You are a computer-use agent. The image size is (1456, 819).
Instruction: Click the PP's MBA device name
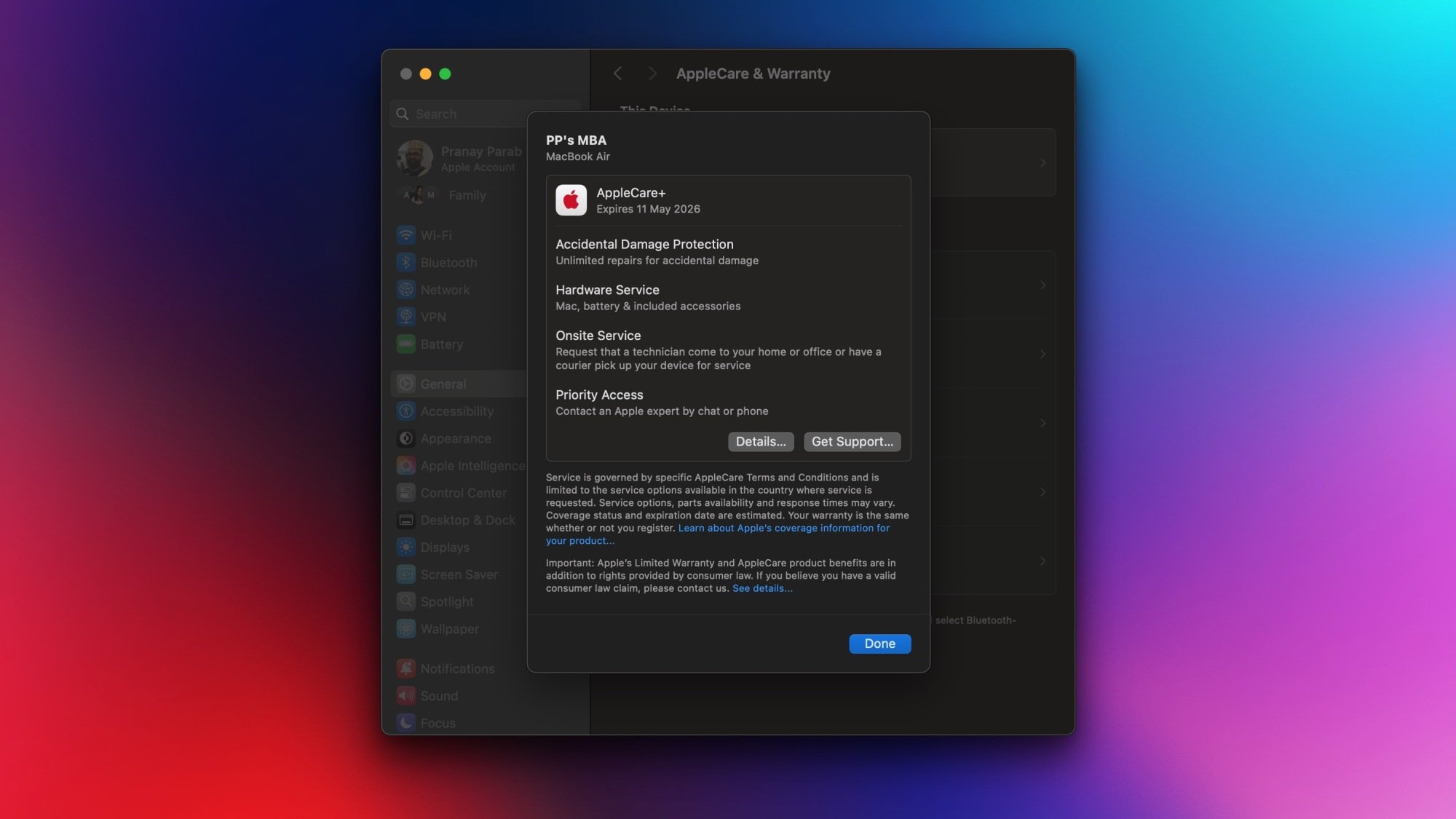click(576, 140)
